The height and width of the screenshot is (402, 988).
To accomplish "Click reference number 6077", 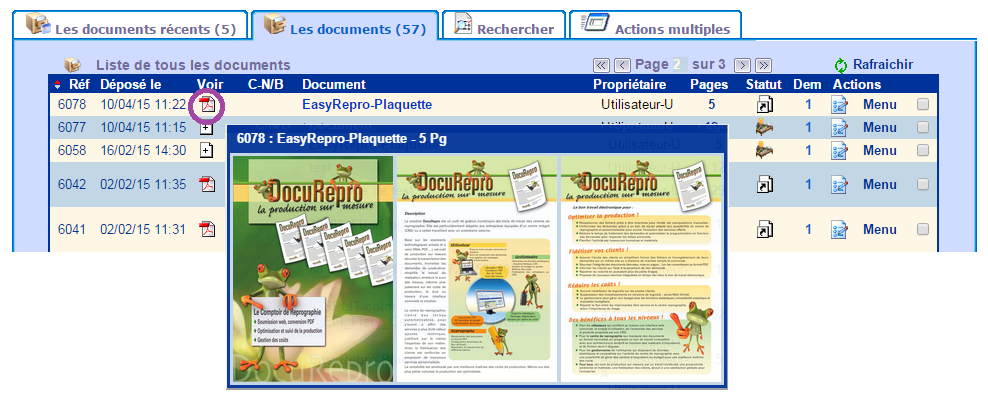I will 71,127.
